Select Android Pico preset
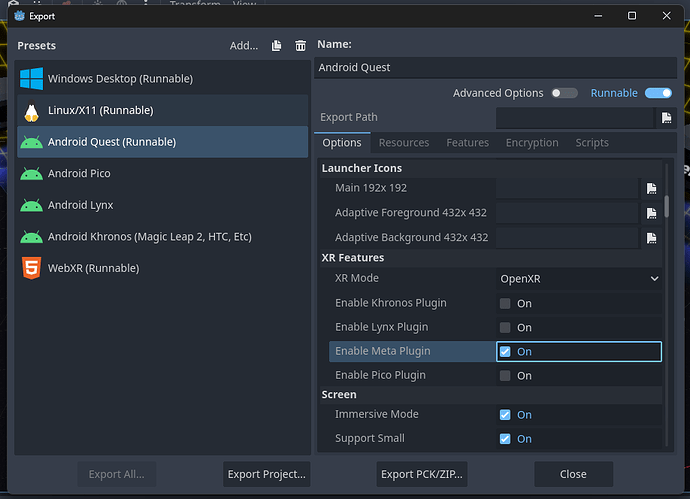The width and height of the screenshot is (690, 499). [x=162, y=174]
